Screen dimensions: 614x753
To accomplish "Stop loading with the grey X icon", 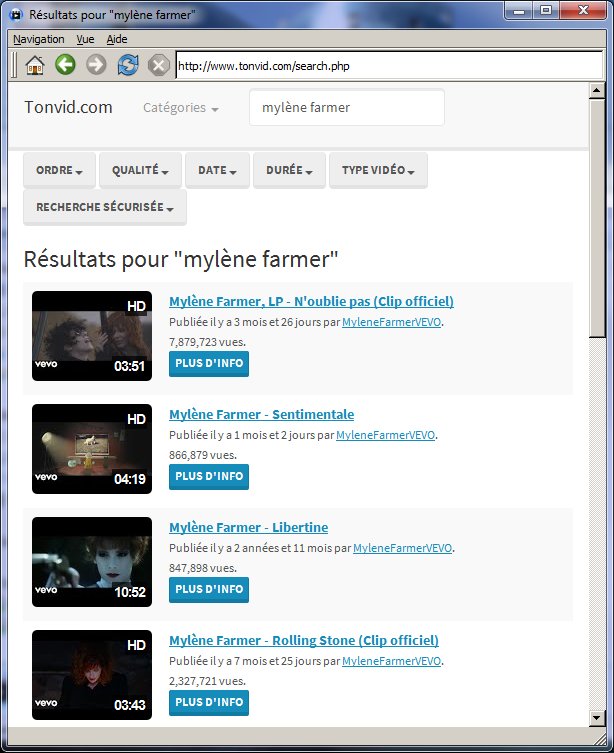I will click(x=159, y=65).
